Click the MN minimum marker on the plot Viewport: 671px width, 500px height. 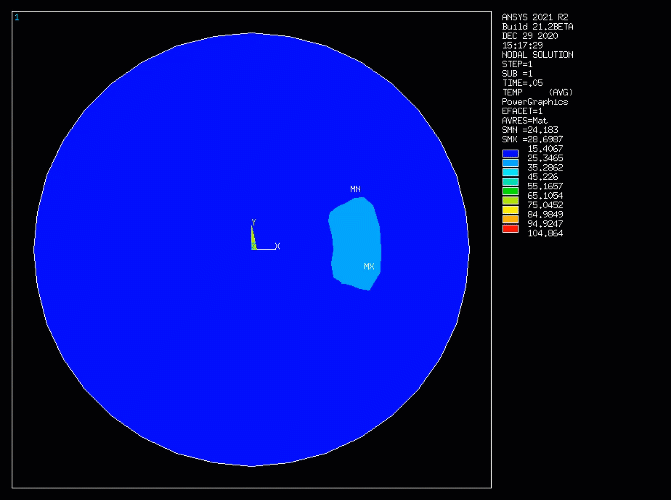355,189
